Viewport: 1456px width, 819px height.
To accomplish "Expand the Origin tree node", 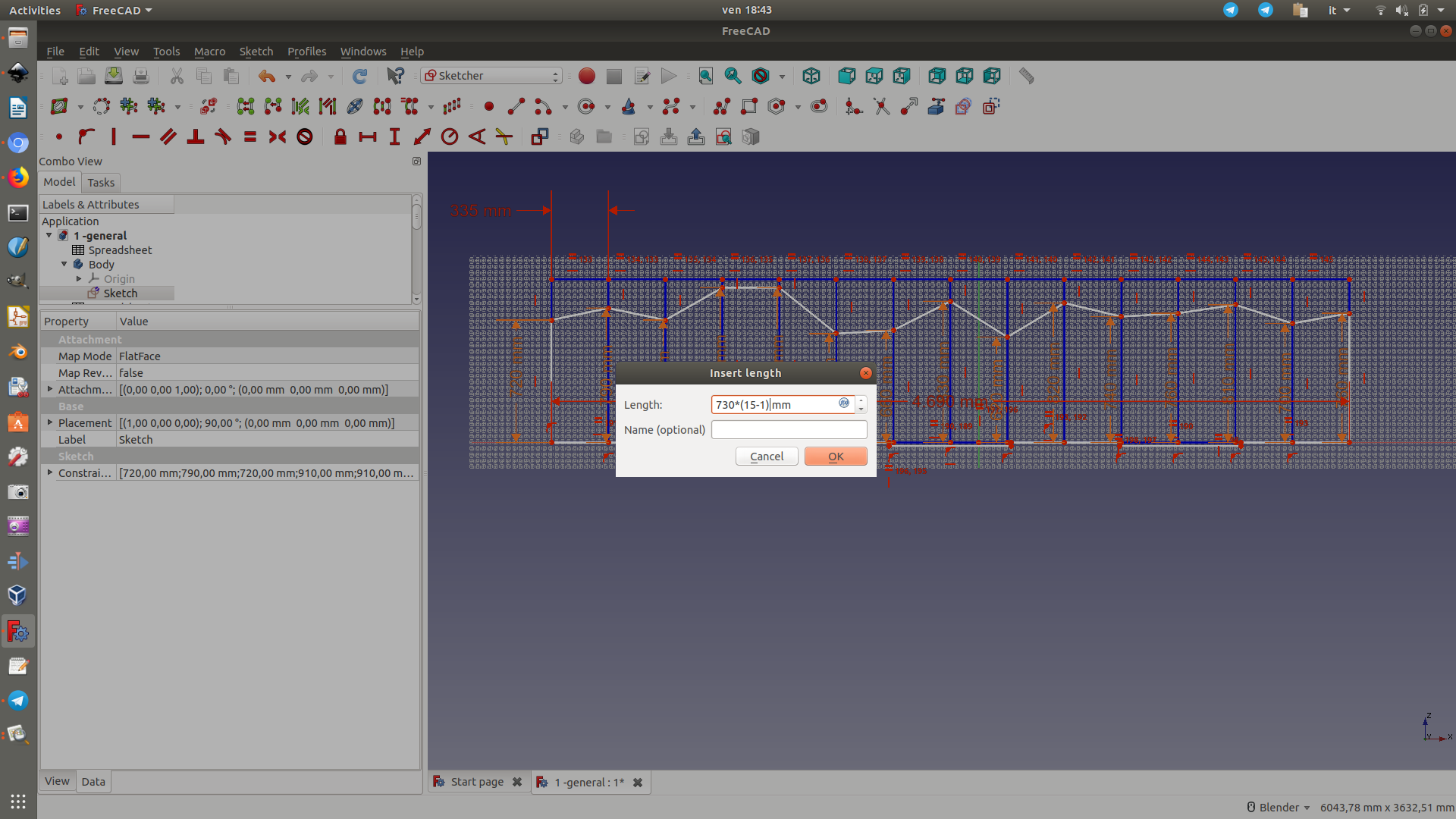I will click(x=79, y=279).
